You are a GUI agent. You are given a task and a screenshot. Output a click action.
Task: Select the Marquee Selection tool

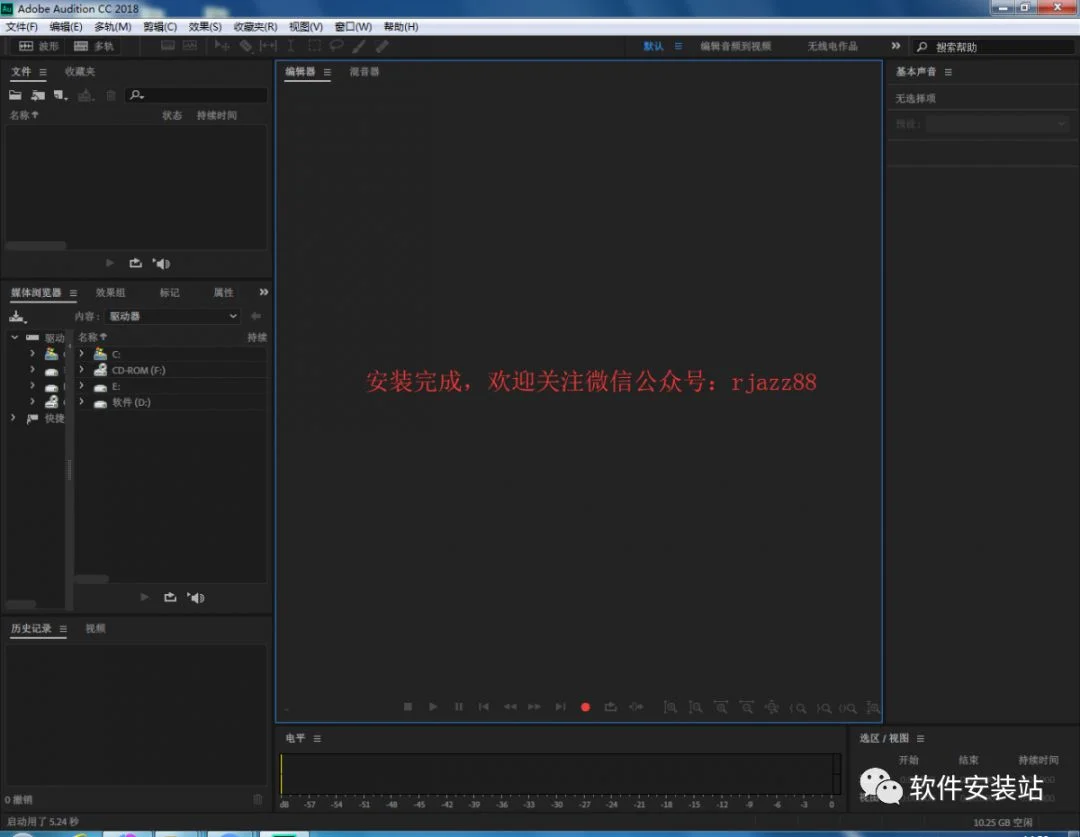tap(314, 46)
